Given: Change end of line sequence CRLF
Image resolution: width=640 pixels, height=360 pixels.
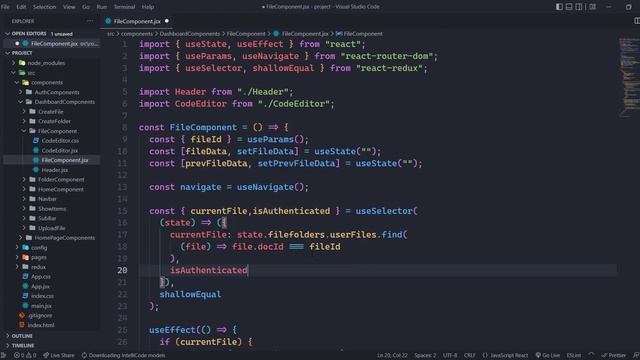Looking at the screenshot, I should pos(469,355).
